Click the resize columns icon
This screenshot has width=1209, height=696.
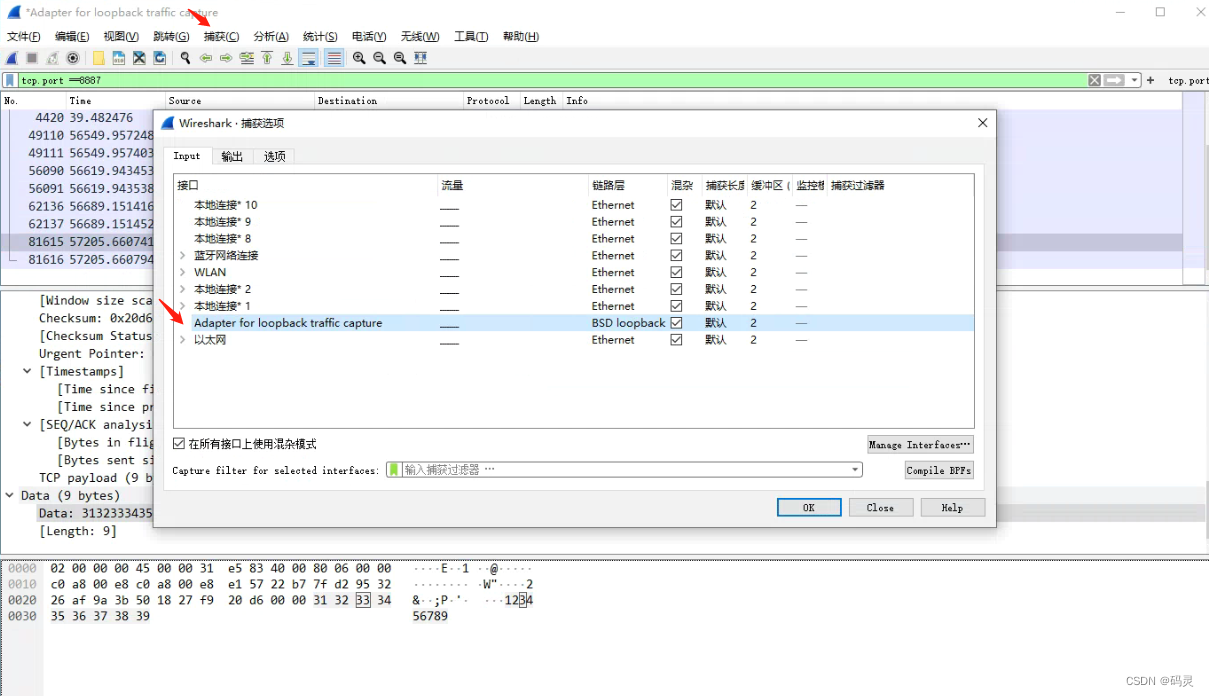click(420, 58)
